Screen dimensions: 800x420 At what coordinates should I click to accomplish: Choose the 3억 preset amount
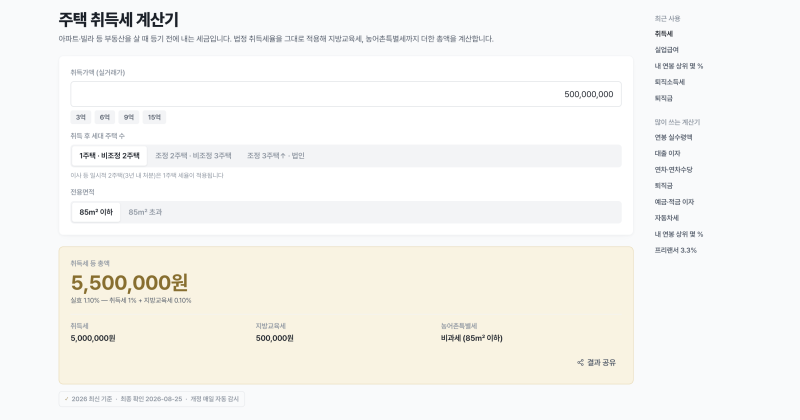click(x=81, y=117)
